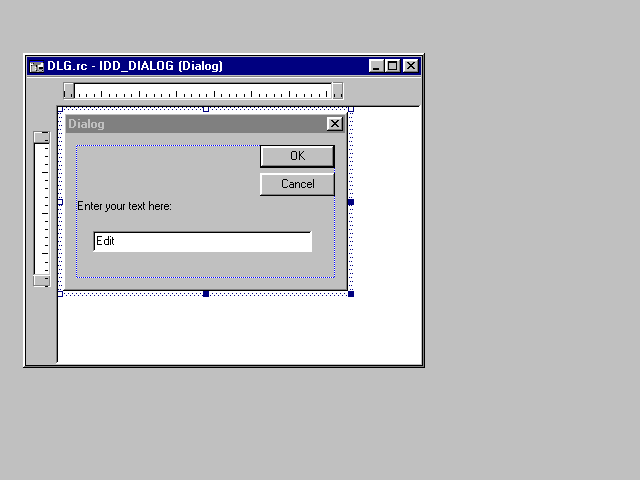Click the top thumb of the vertical ruler
640x480 pixels.
coord(41,137)
